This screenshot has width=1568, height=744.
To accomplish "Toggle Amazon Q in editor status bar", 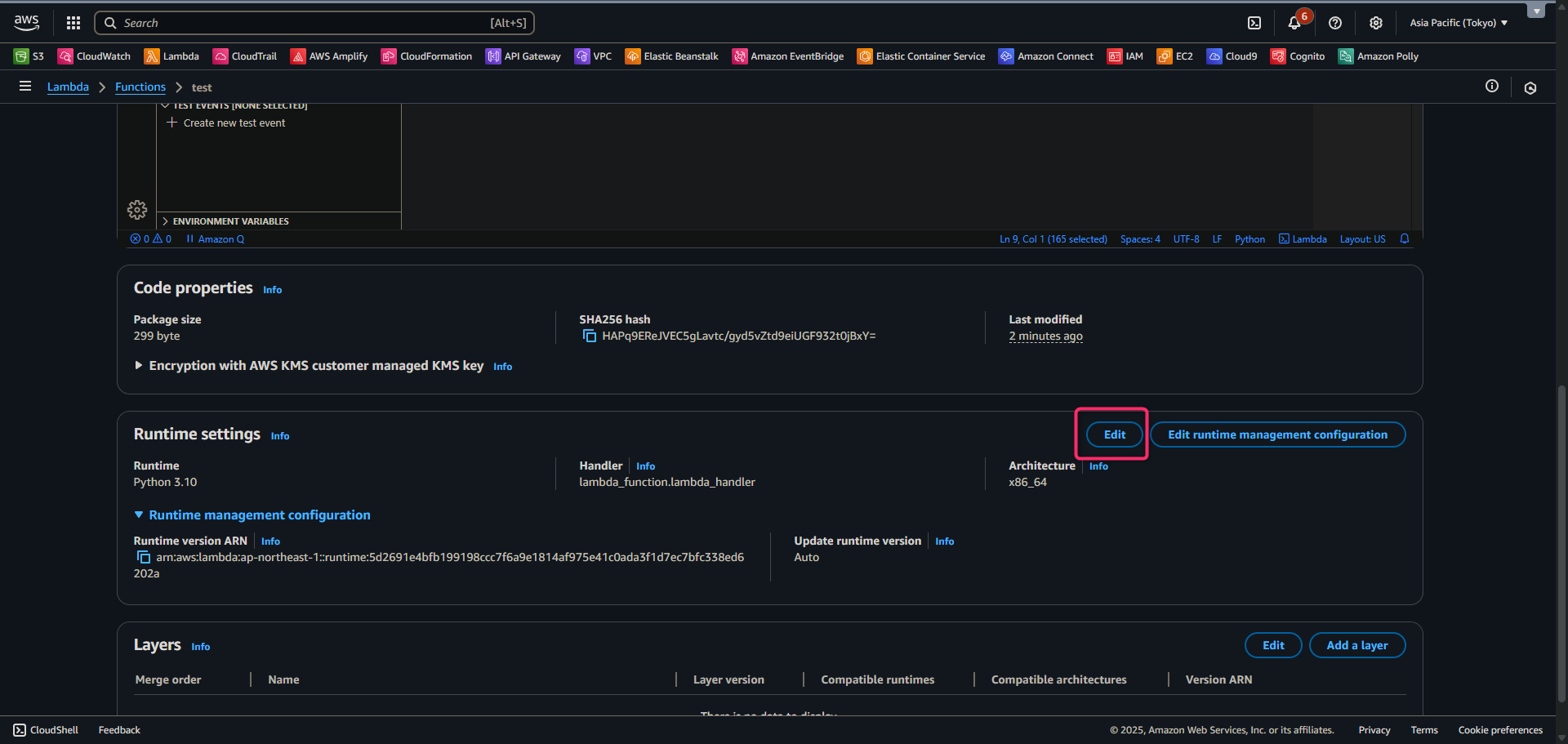I will click(216, 239).
